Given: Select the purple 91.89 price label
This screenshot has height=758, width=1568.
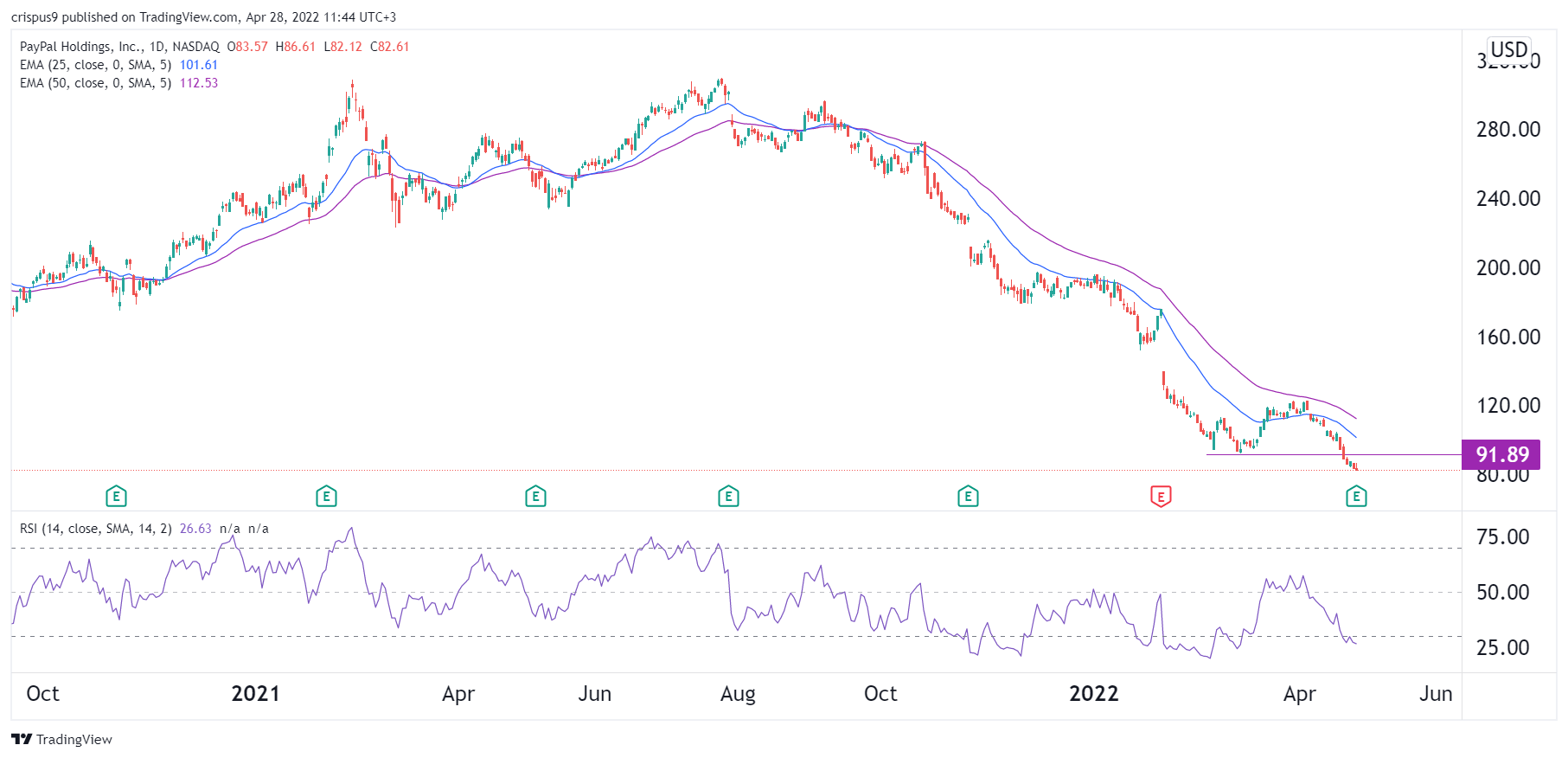Looking at the screenshot, I should (x=1501, y=454).
